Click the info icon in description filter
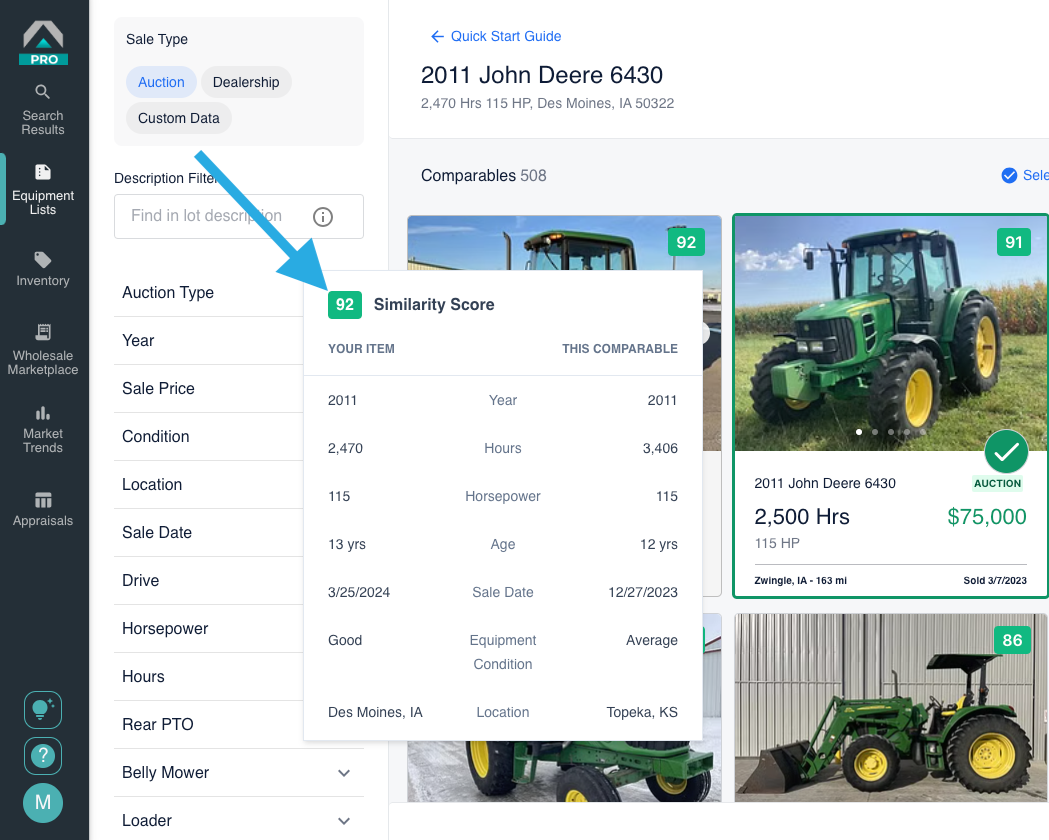This screenshot has width=1049, height=840. [x=322, y=217]
